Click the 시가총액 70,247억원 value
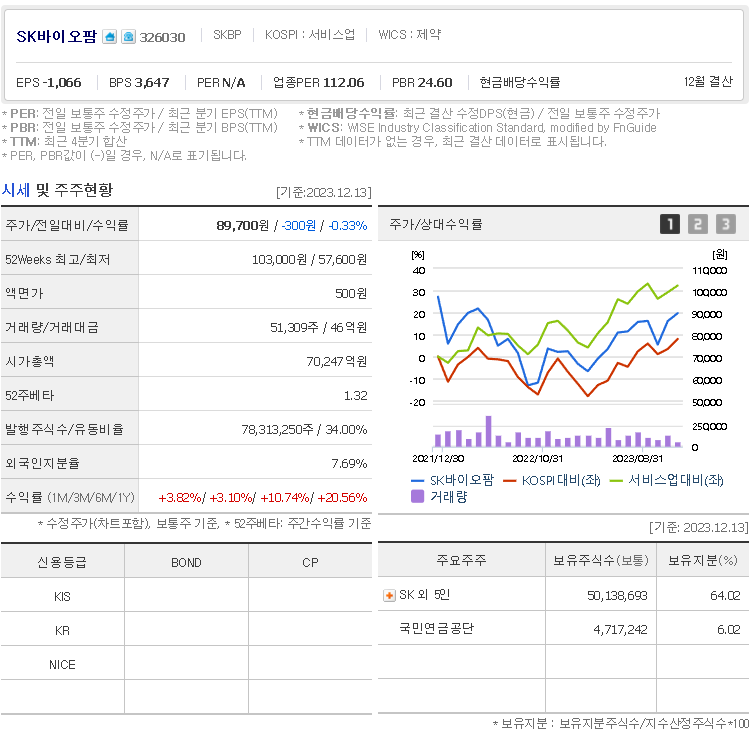 point(337,362)
